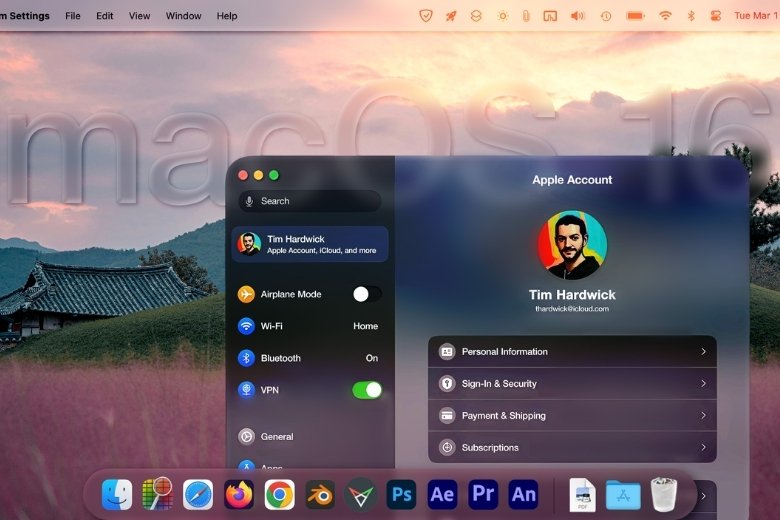Click the Bluetooth 'On' status value

pos(372,358)
